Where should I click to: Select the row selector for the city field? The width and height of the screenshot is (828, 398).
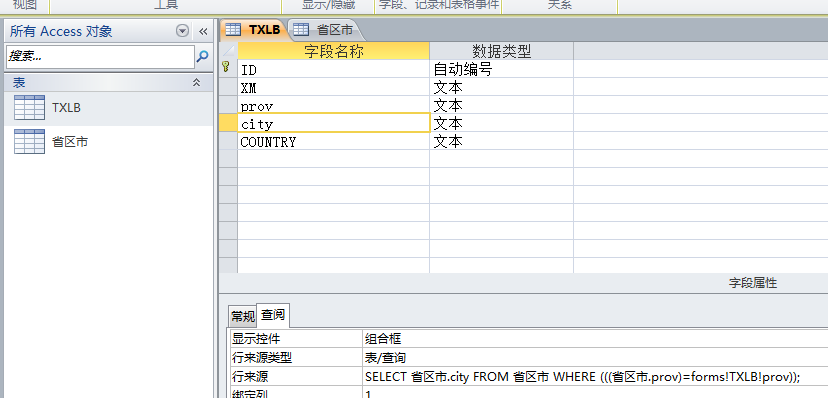pos(228,123)
